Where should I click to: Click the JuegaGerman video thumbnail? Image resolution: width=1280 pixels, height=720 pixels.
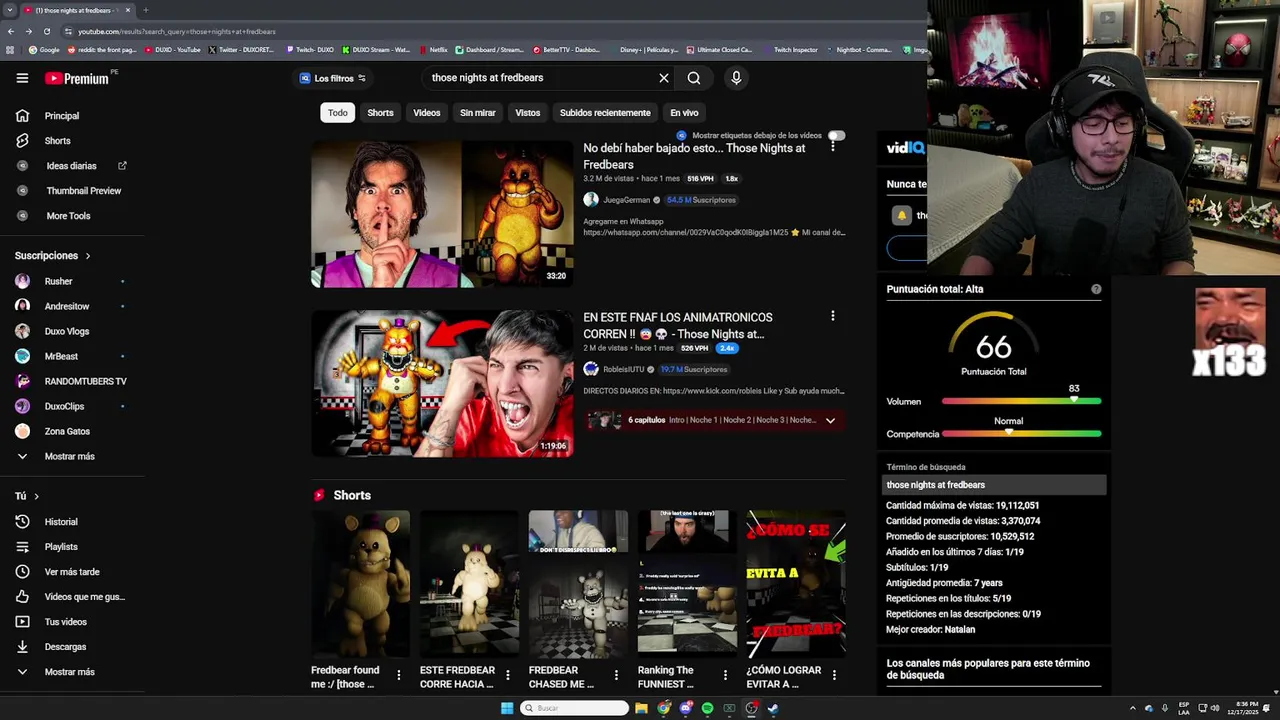(442, 214)
